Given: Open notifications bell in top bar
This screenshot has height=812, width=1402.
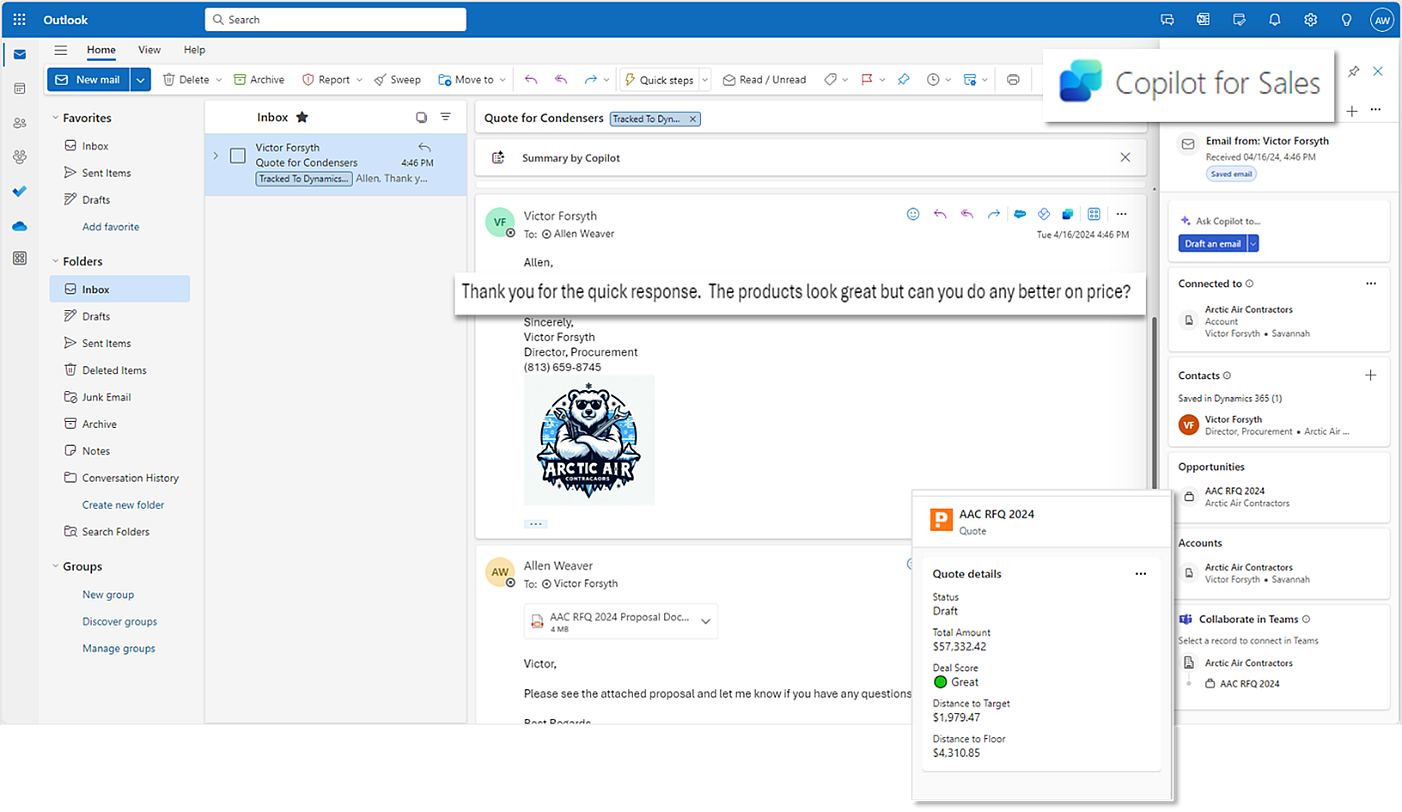Looking at the screenshot, I should [x=1274, y=19].
